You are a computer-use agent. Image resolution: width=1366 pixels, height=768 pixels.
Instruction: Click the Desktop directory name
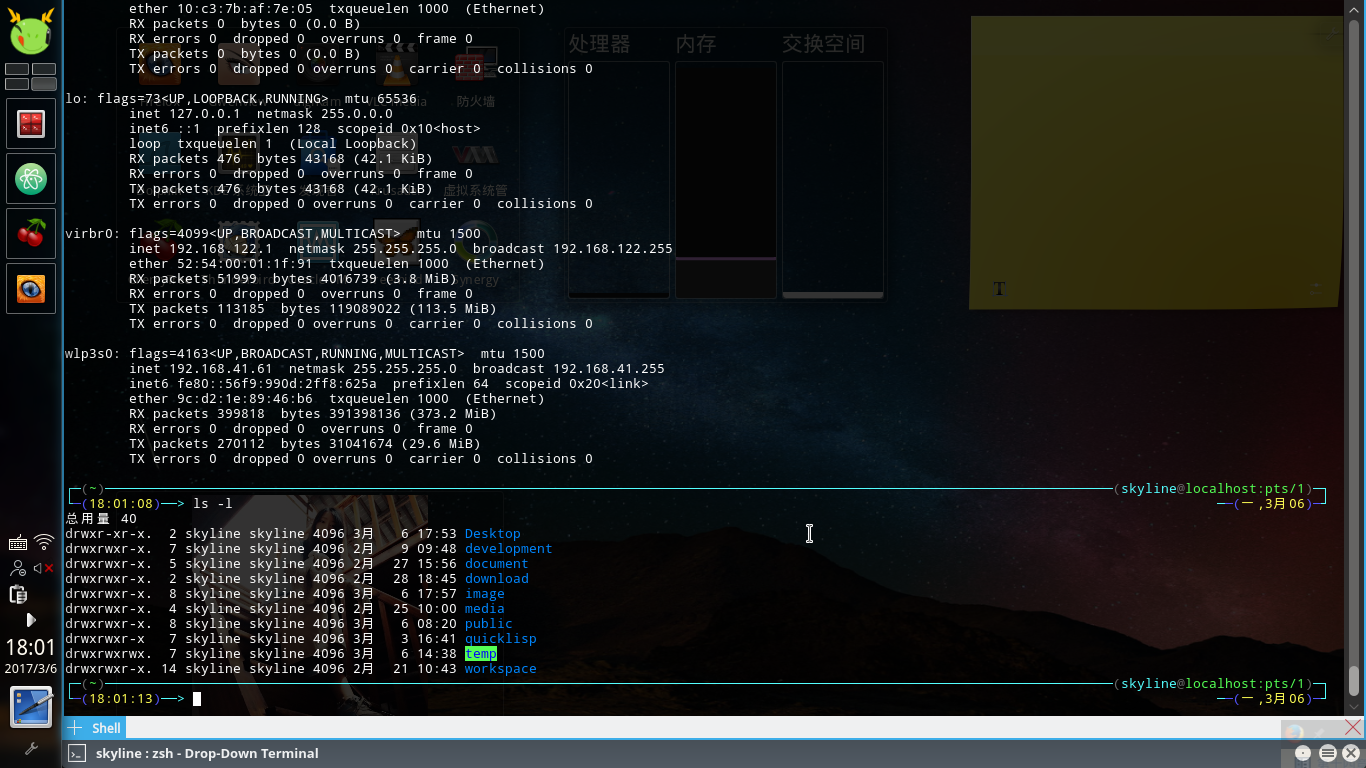coord(493,534)
